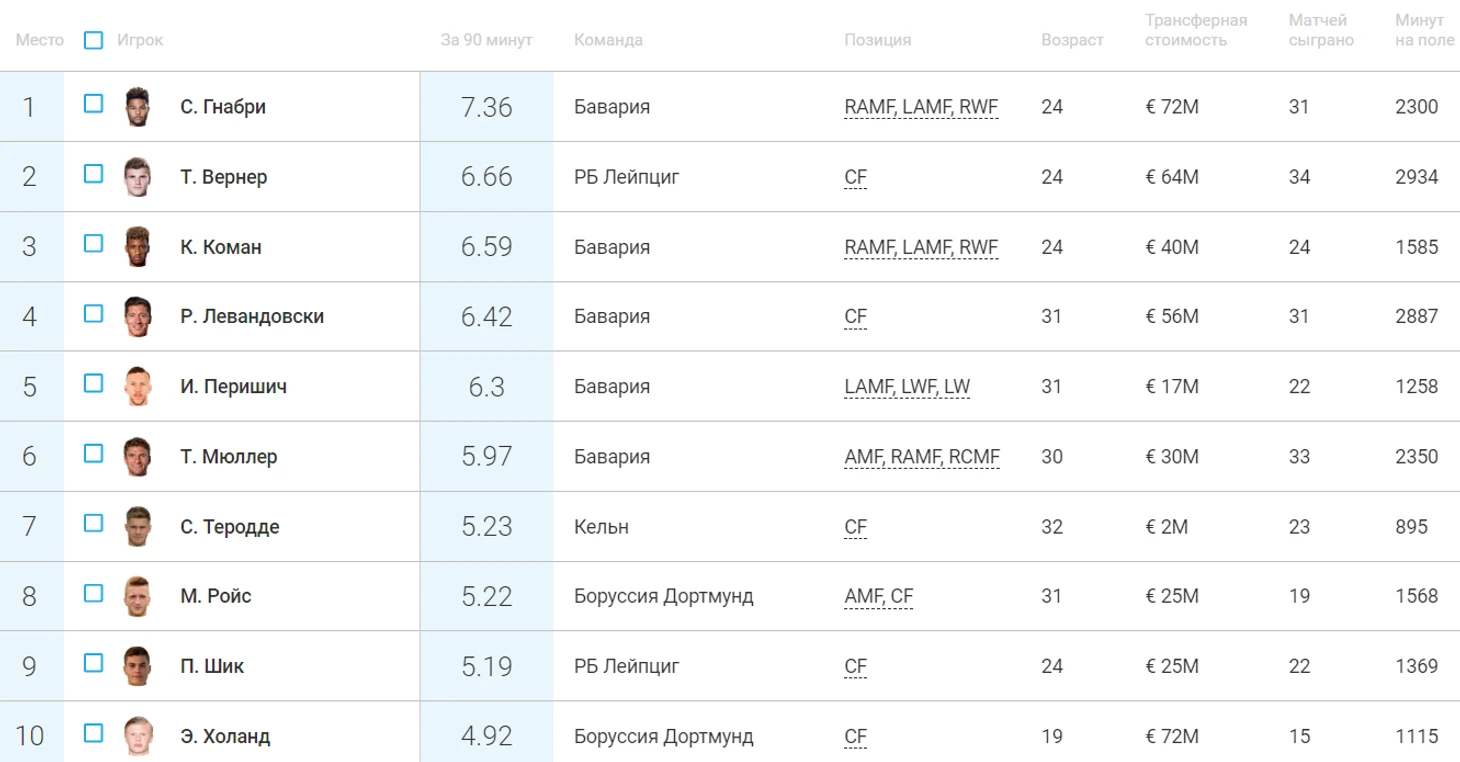The image size is (1460, 762).
Task: Click П. Шик's avatar image
Action: 137,667
